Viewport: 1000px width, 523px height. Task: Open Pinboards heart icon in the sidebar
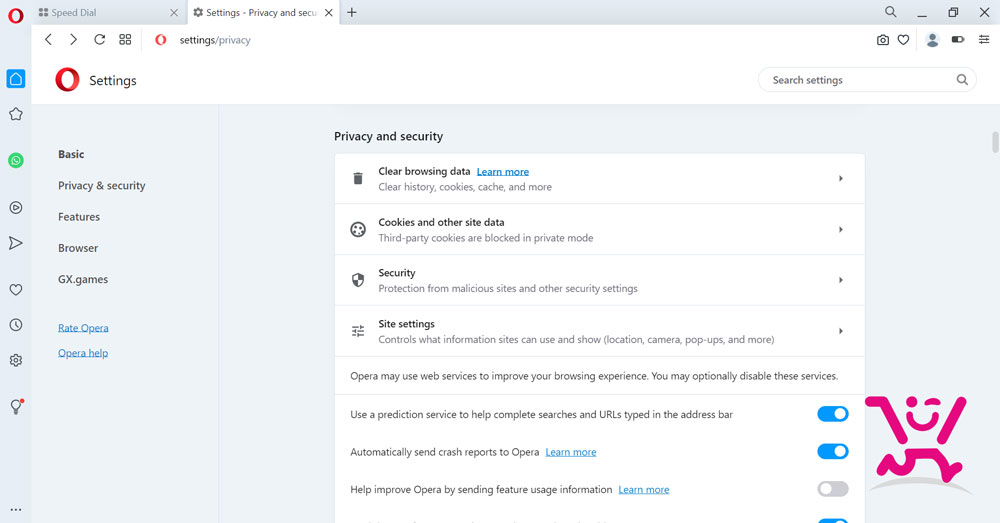click(x=16, y=290)
